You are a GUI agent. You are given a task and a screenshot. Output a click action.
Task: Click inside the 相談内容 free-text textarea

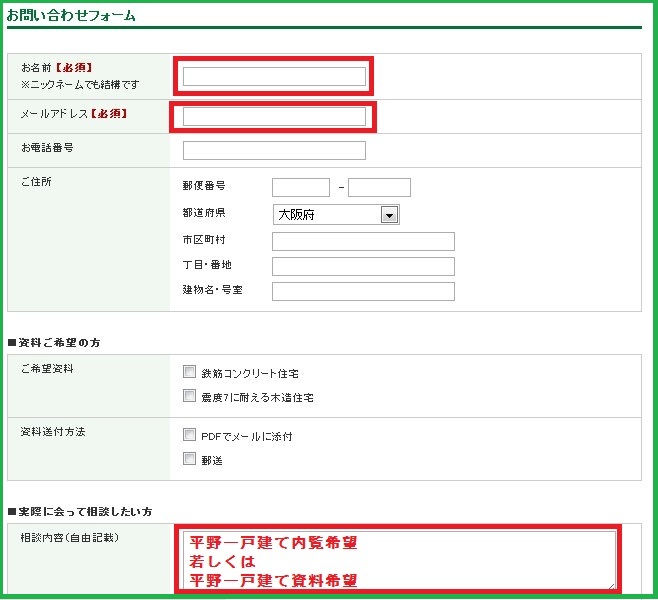click(398, 560)
